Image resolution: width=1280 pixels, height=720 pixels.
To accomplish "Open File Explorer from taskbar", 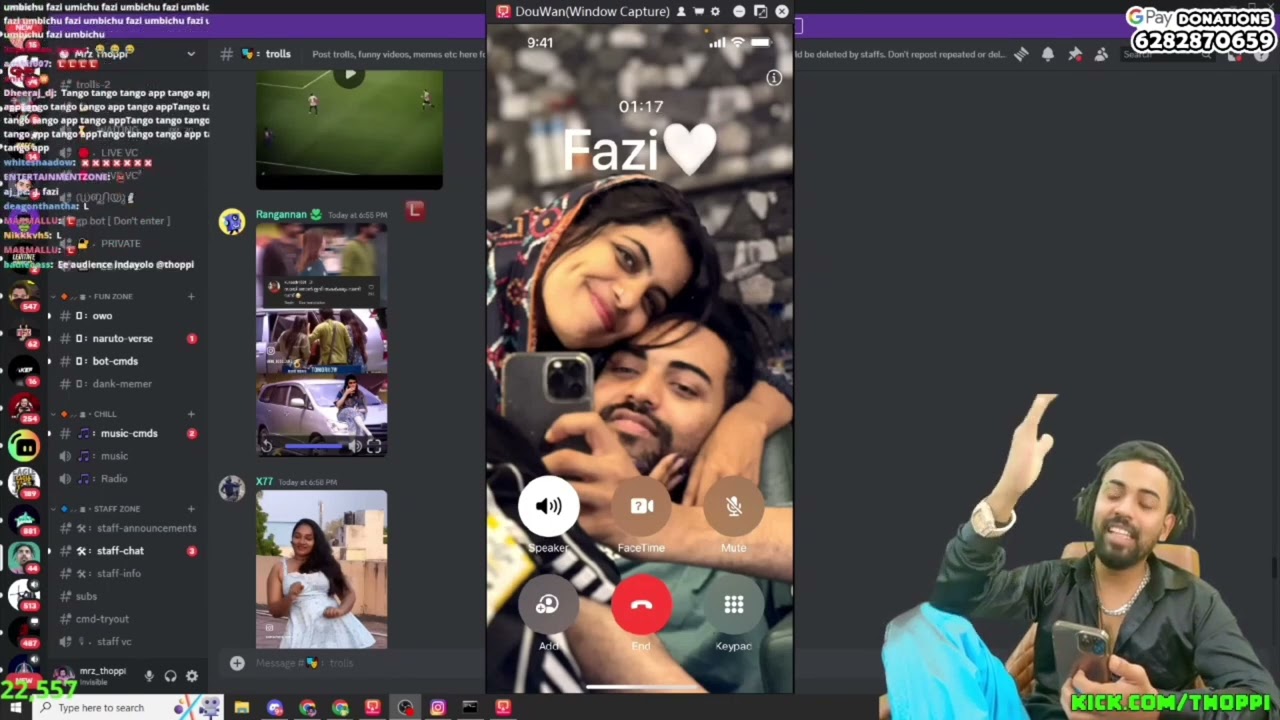I will click(x=242, y=708).
